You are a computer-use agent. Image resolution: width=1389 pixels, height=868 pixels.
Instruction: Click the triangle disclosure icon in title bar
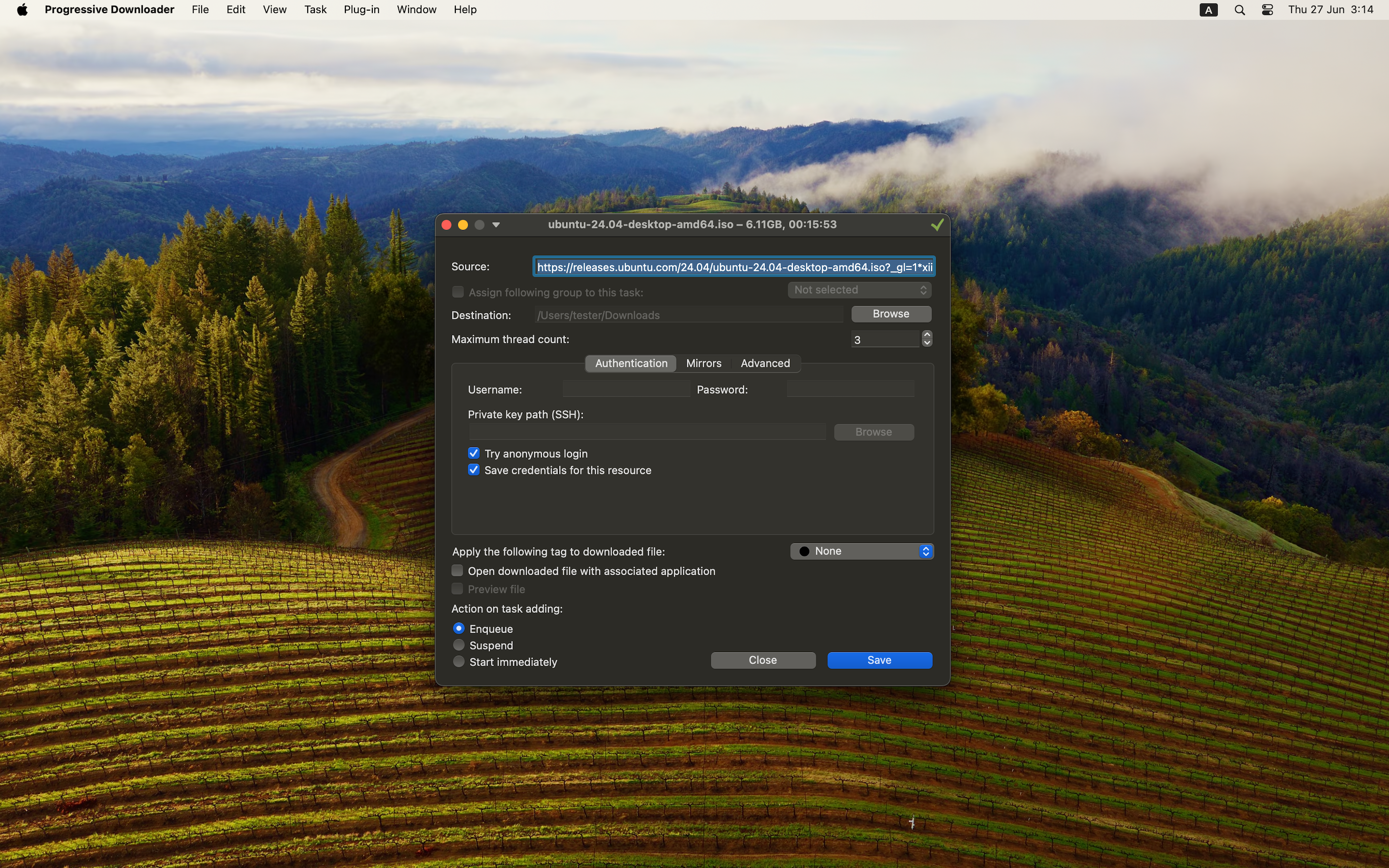[x=496, y=225]
